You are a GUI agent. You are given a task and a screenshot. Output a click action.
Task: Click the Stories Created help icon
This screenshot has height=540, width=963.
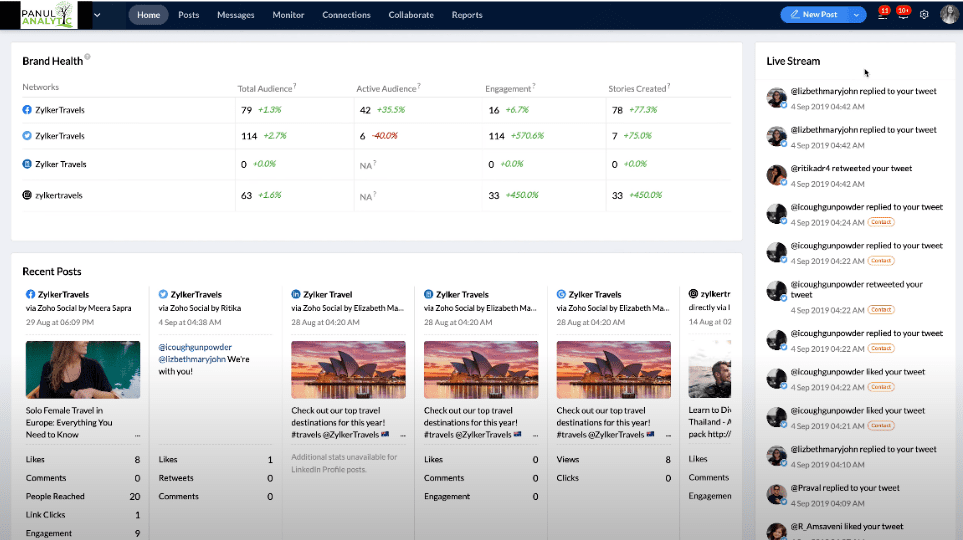pos(668,85)
